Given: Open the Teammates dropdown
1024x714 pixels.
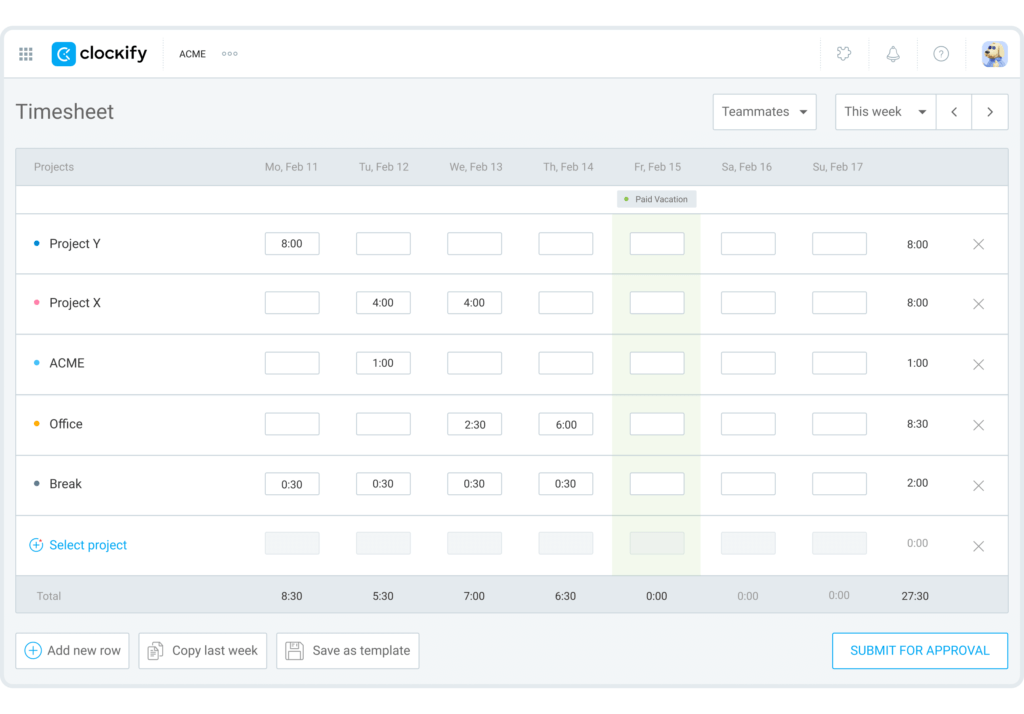Looking at the screenshot, I should click(764, 111).
